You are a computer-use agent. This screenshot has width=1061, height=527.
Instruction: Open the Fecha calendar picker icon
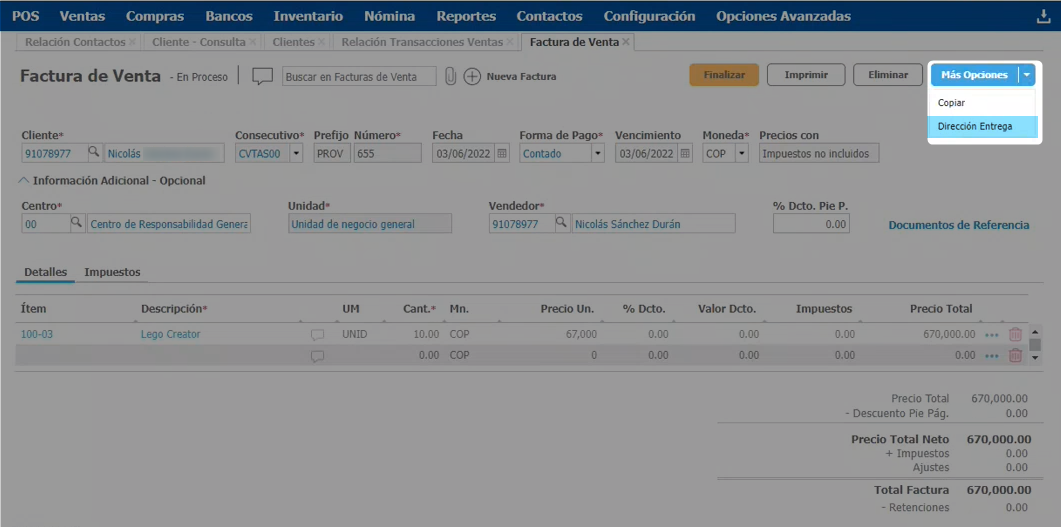502,153
